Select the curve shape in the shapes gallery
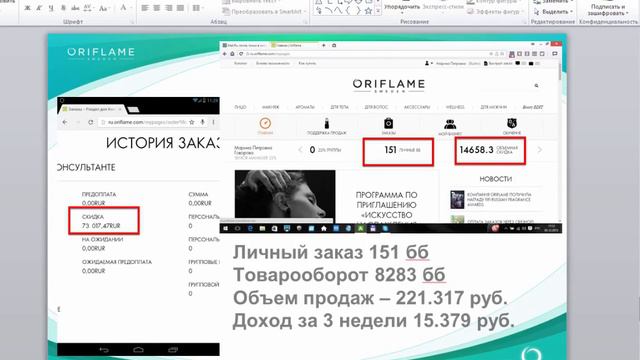Viewport: 640px width, 360px height. click(338, 11)
